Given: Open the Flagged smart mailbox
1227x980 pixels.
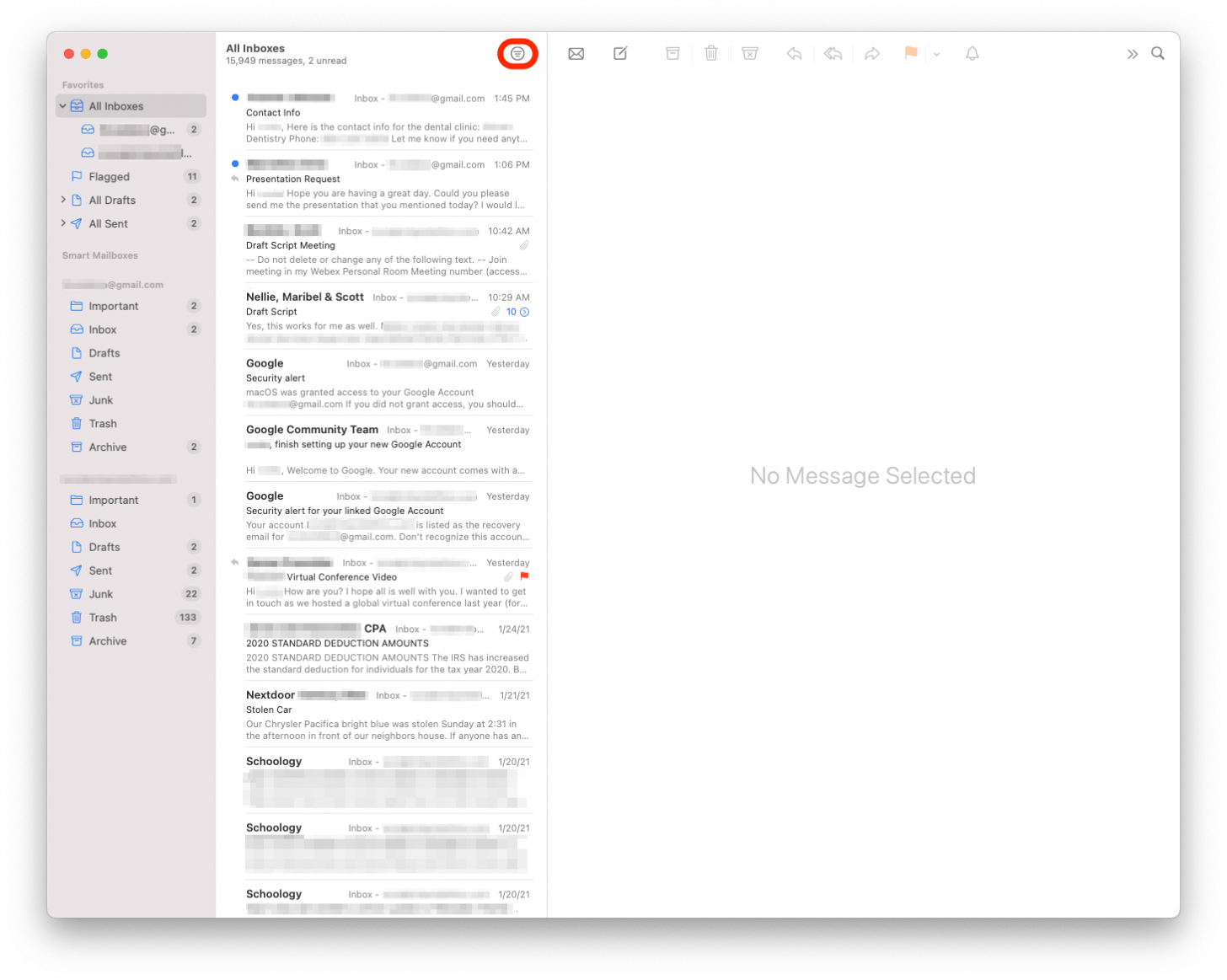Looking at the screenshot, I should tap(108, 176).
